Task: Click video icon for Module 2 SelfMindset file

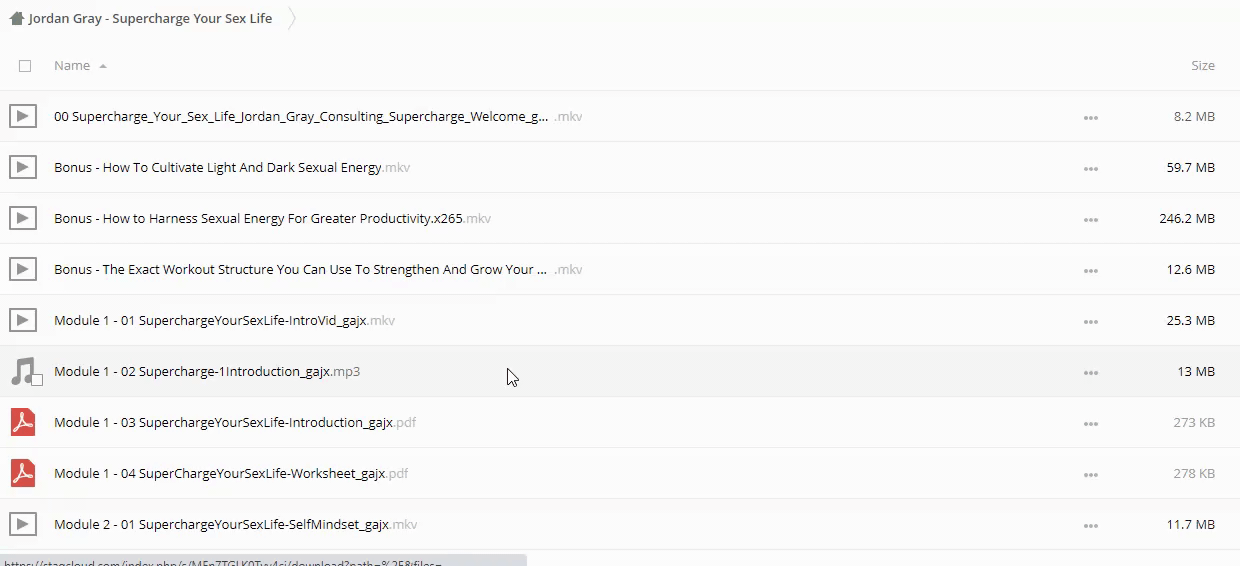Action: (23, 524)
